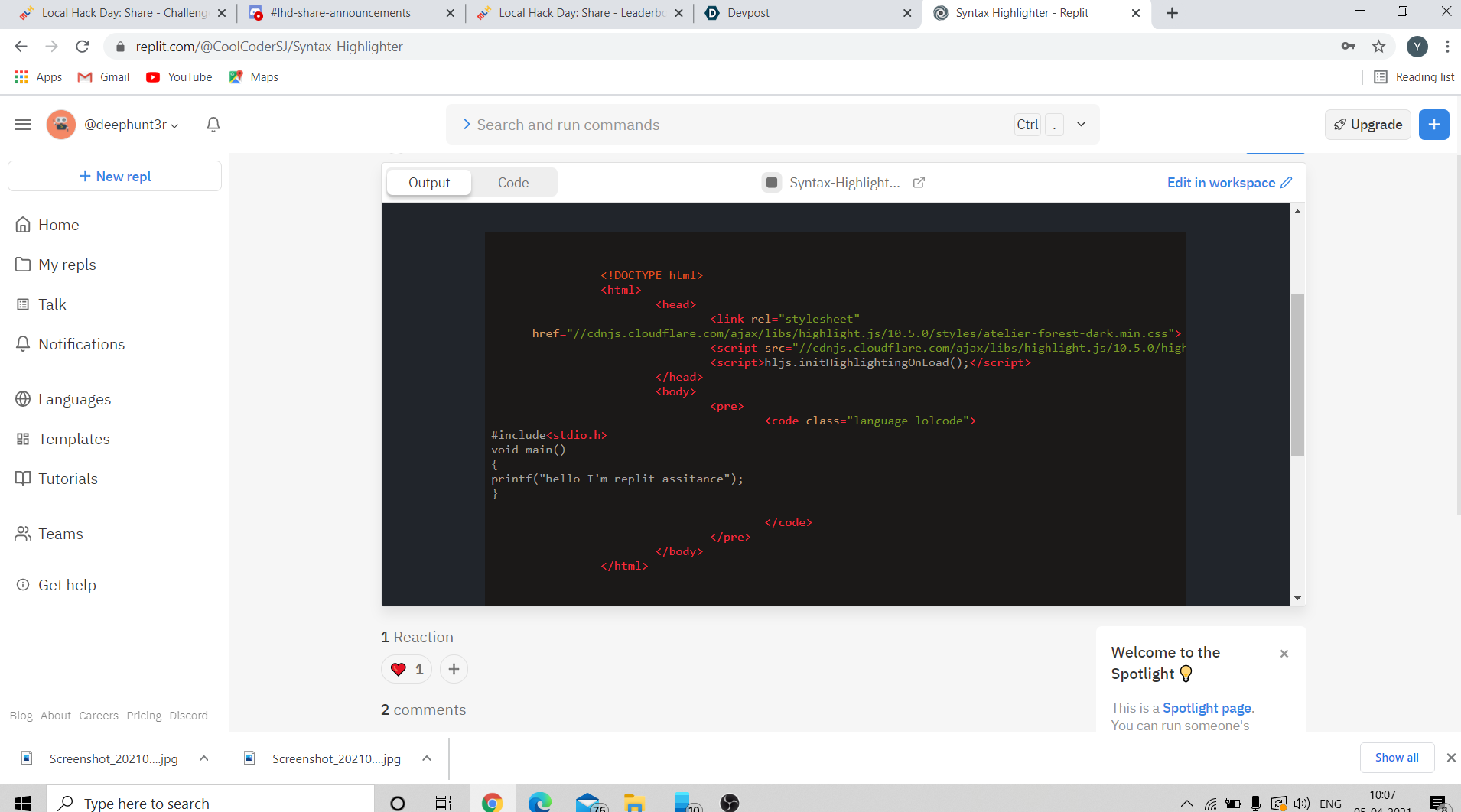
Task: Open the Reading list
Action: coord(1414,77)
